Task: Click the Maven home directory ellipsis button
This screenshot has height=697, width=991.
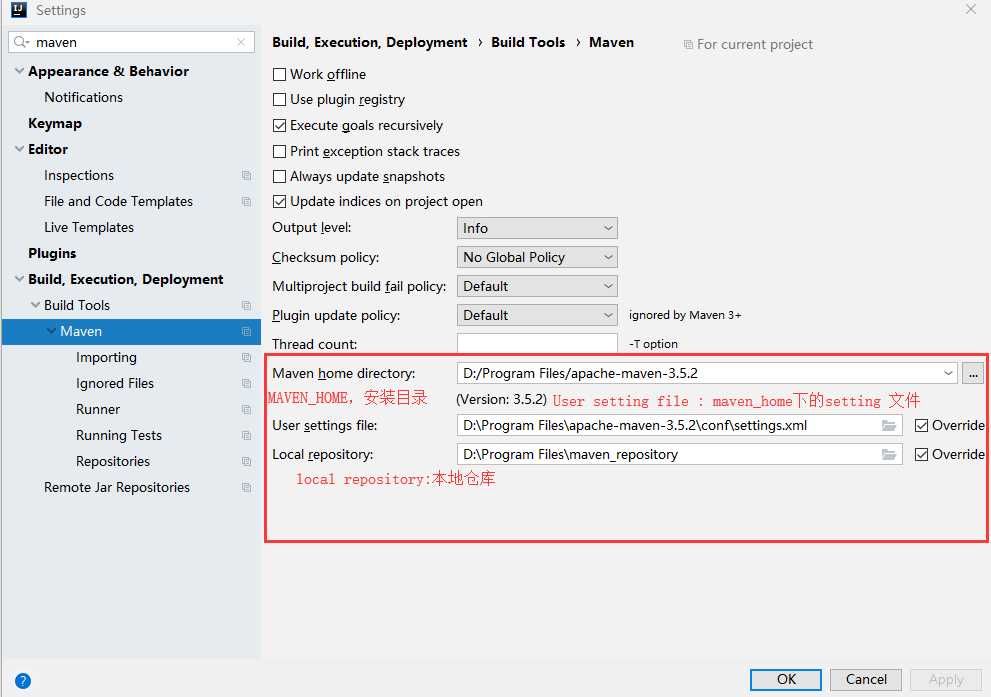Action: 973,374
